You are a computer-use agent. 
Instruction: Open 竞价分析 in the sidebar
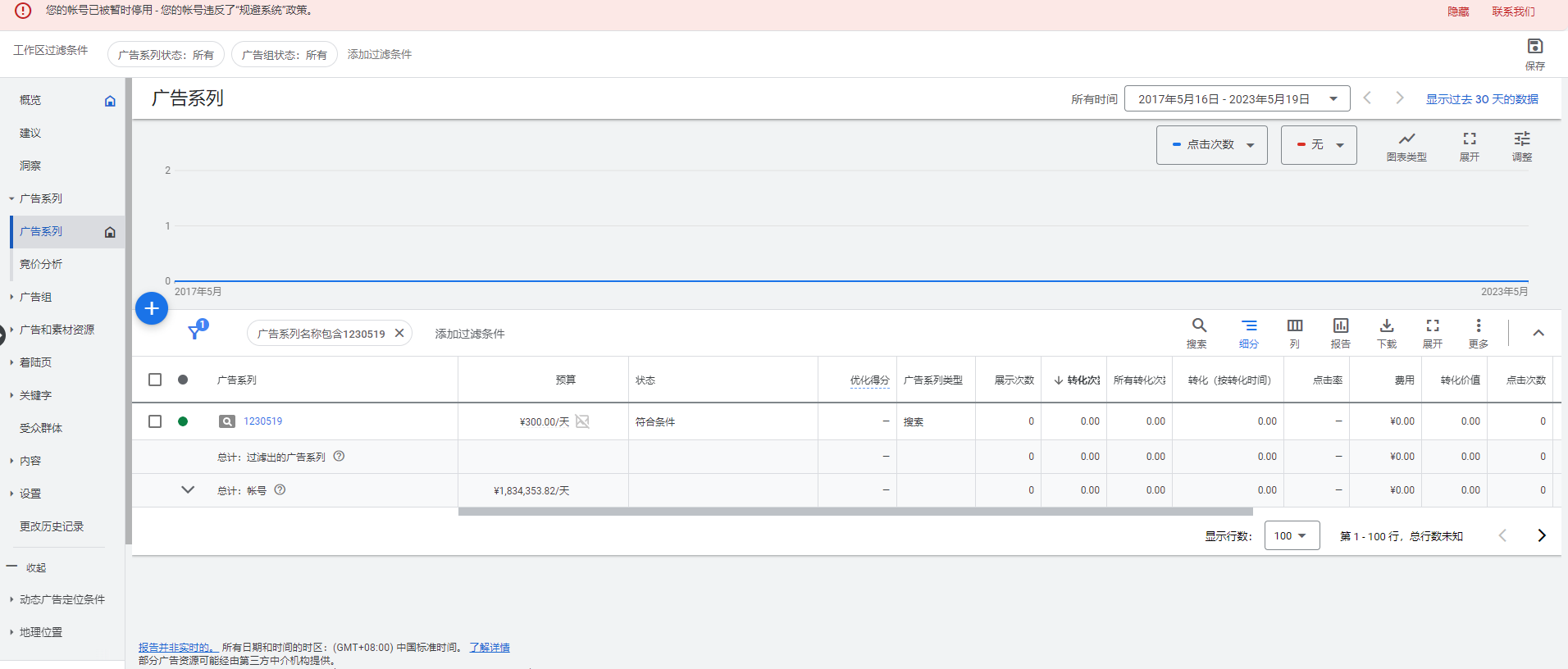[41, 264]
